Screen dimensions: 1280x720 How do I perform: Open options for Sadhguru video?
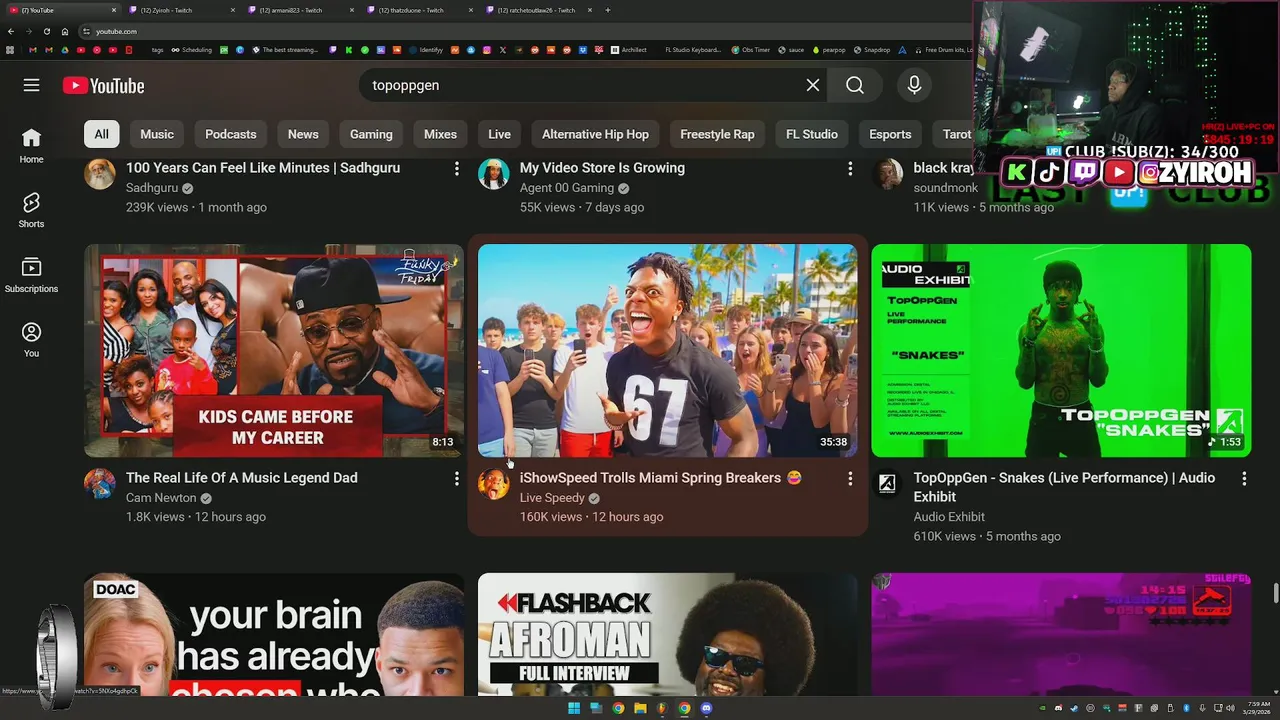point(457,168)
